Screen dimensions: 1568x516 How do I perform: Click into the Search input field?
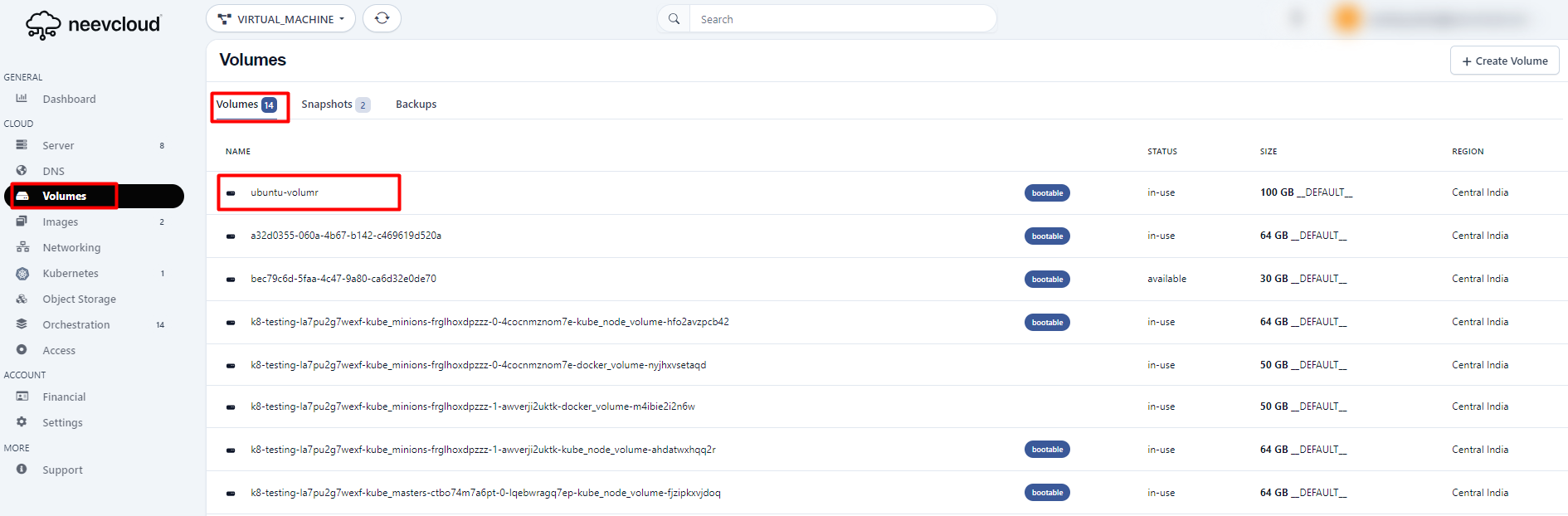(x=842, y=19)
